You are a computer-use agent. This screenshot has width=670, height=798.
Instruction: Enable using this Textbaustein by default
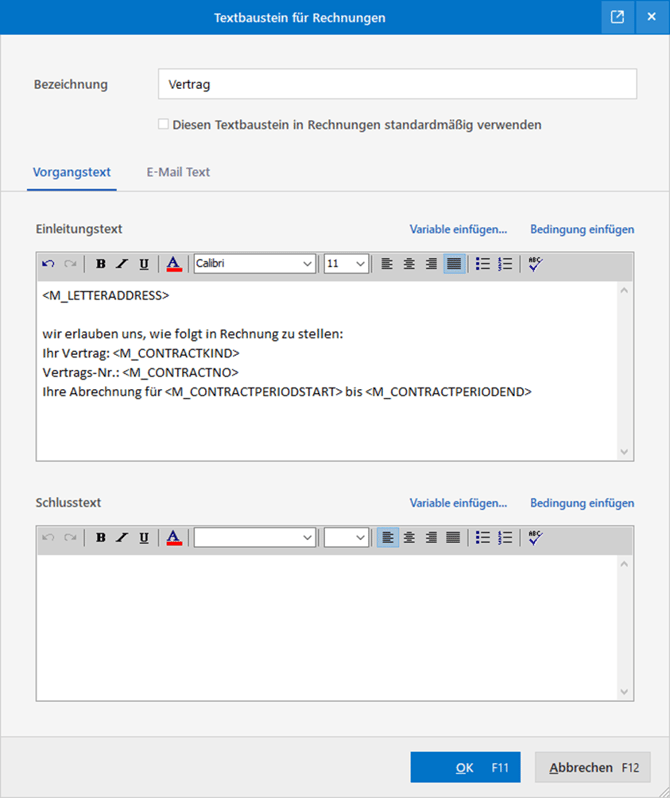pyautogui.click(x=163, y=125)
